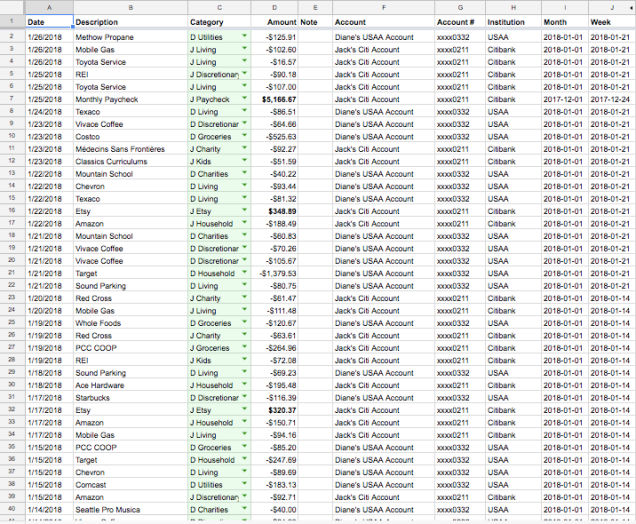Screen dimensions: 636x524
Task: Select the 1/24/2018 date cell
Action: click(49, 112)
